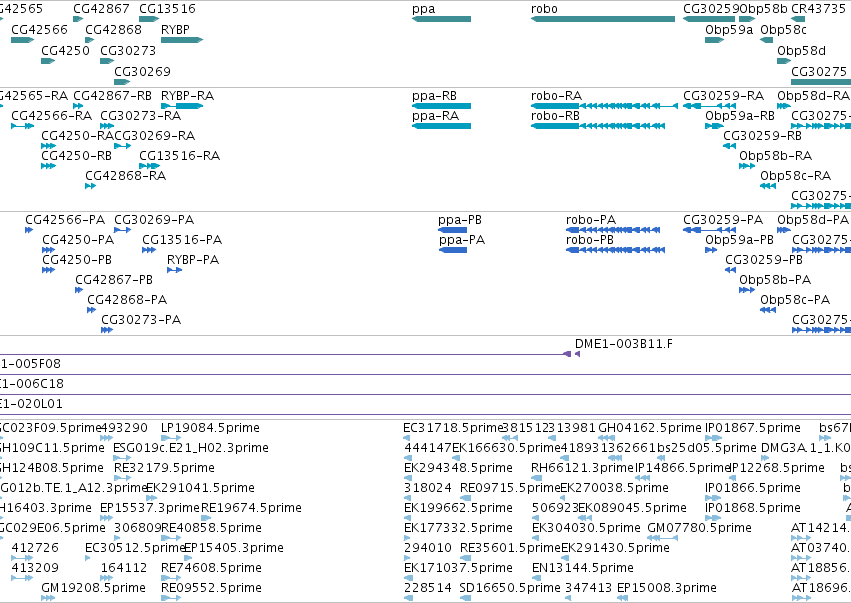Click the EP15537.3prime EST label
Image resolution: width=851 pixels, height=603 pixels.
(x=150, y=508)
